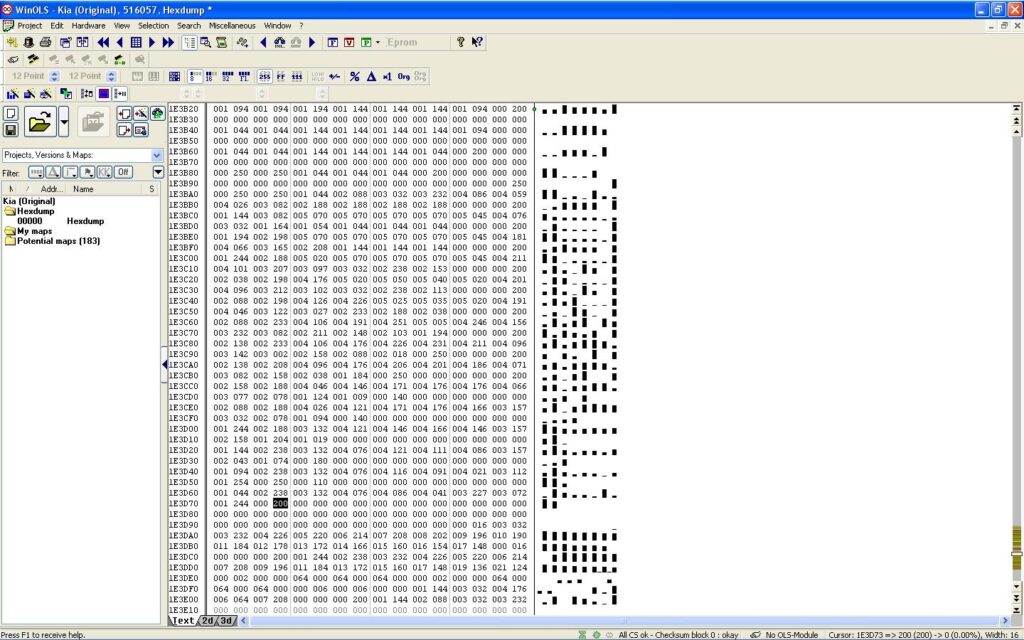1024x640 pixels.
Task: Save project with the floppy disk icon
Action: 10,130
